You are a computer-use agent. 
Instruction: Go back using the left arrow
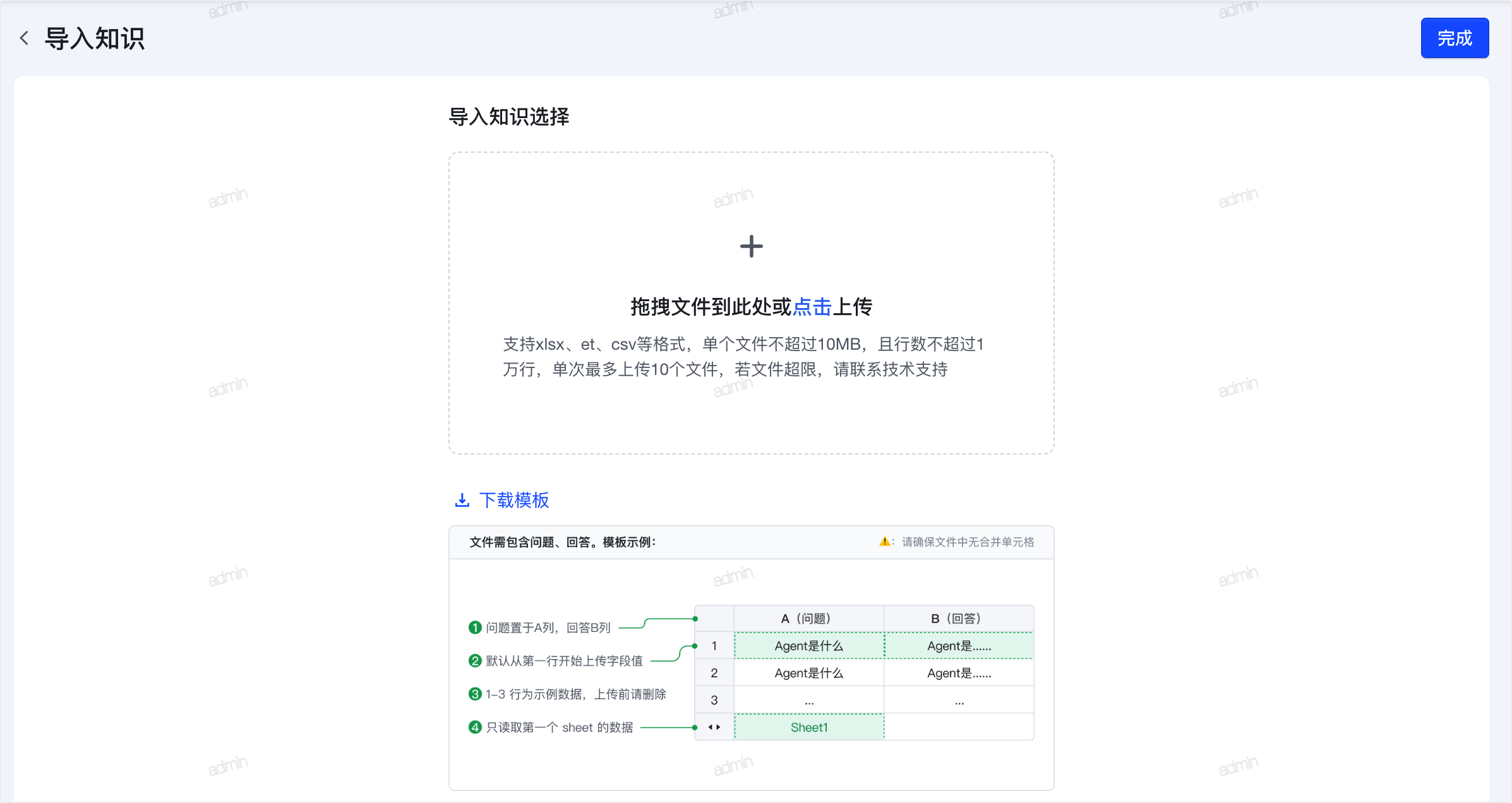point(24,39)
